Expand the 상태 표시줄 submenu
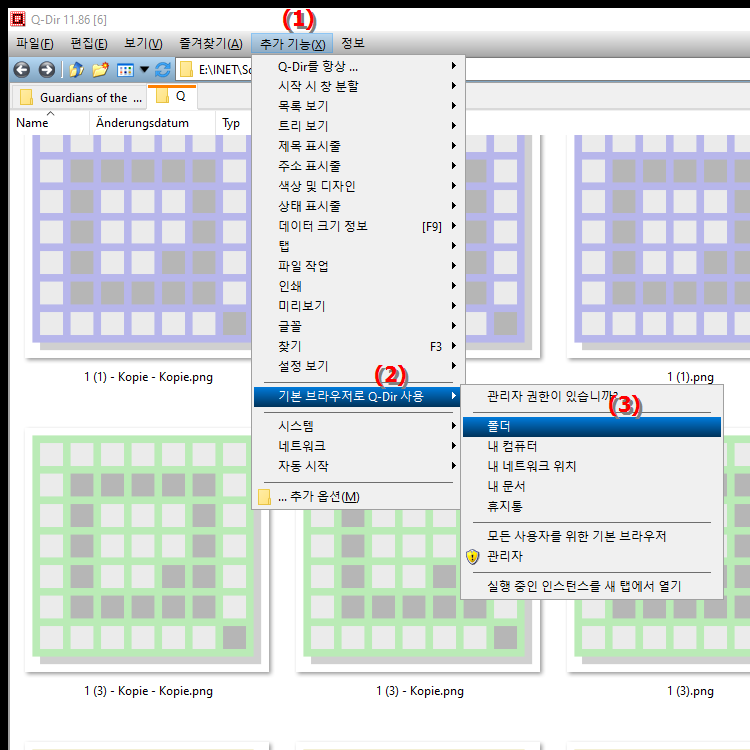 pos(357,206)
